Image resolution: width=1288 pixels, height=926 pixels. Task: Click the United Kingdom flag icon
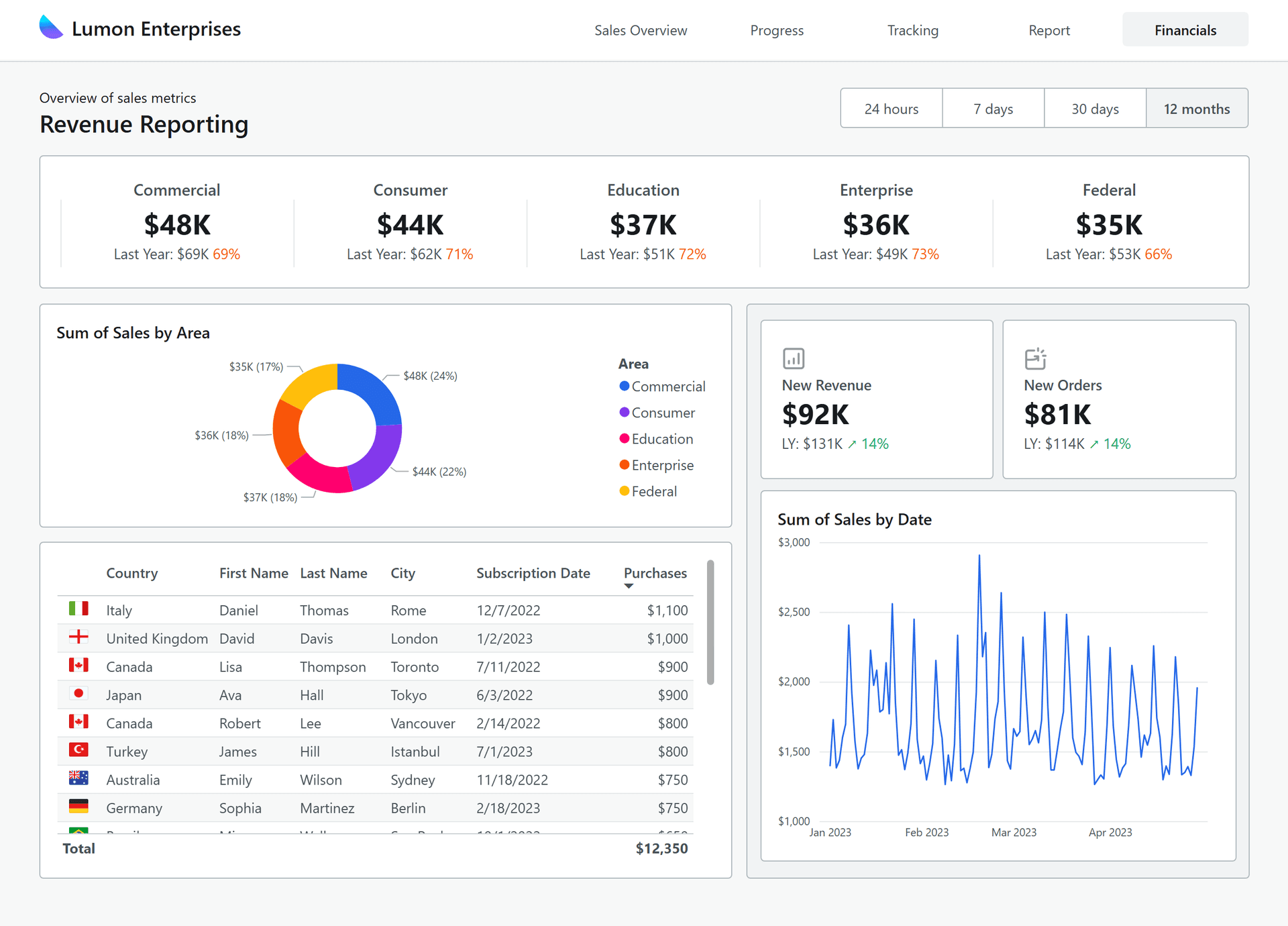click(78, 637)
